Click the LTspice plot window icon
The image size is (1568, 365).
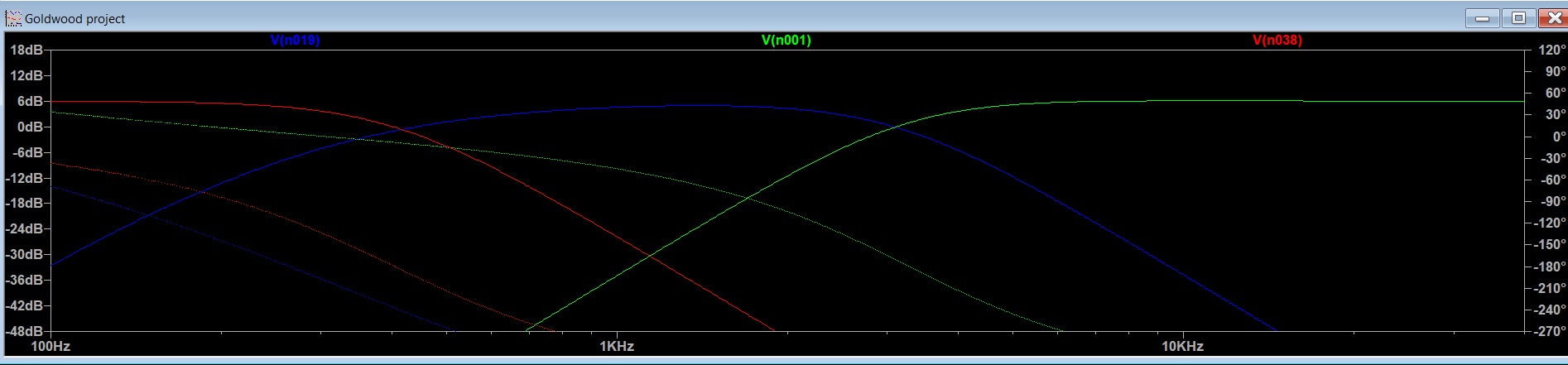(13, 18)
